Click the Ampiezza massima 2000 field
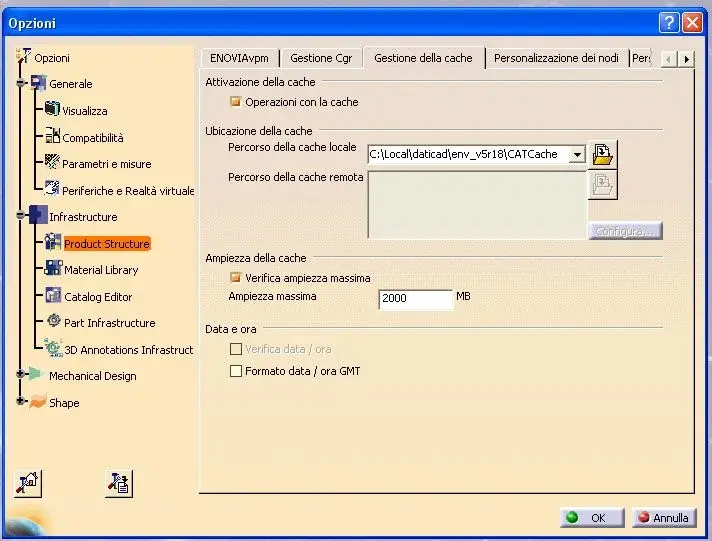712x541 pixels. [x=415, y=298]
